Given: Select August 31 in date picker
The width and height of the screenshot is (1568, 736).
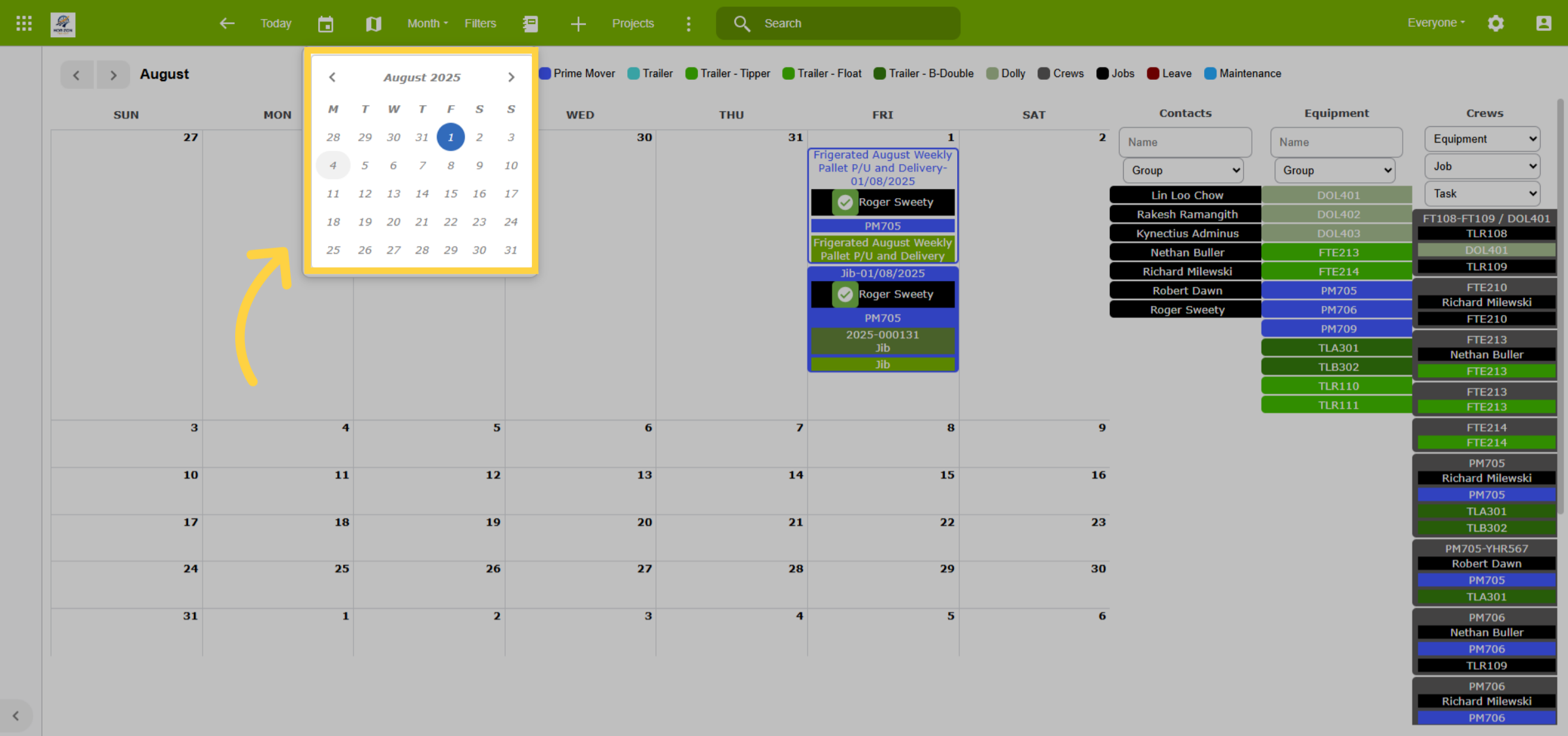Looking at the screenshot, I should click(511, 250).
